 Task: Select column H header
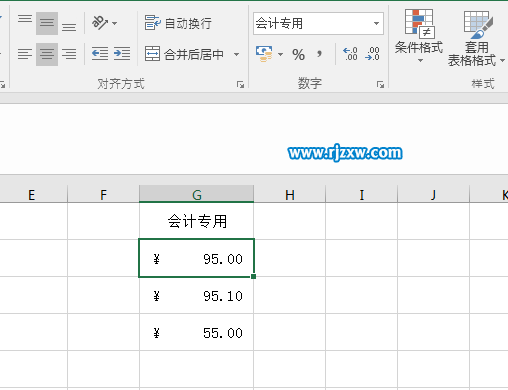[x=290, y=194]
